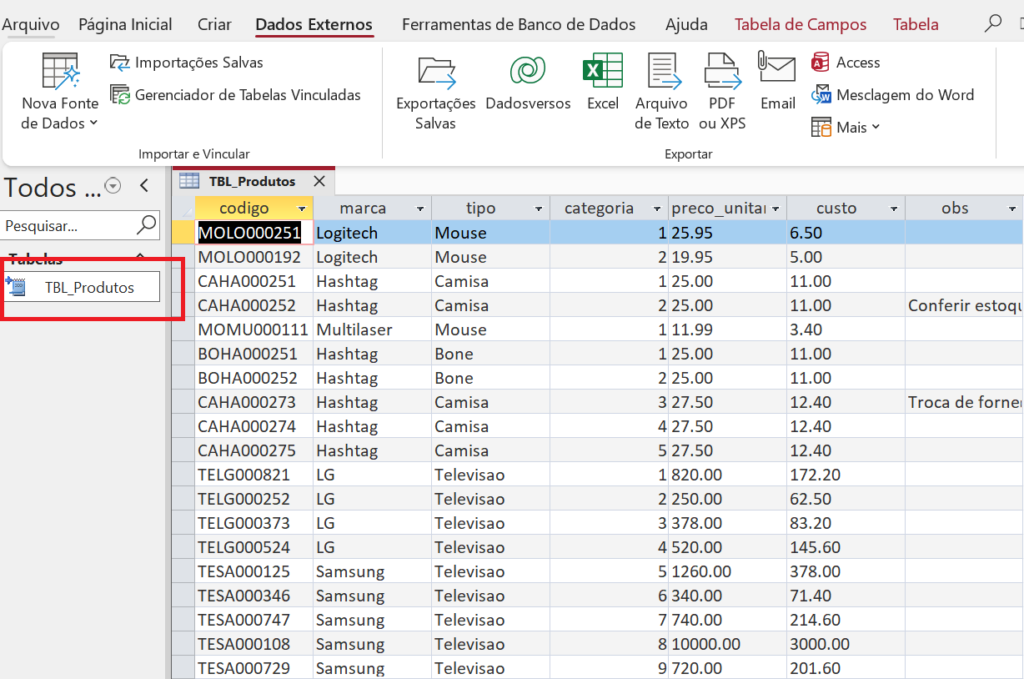Select TBL_Produtos in the navigation pane
The height and width of the screenshot is (679, 1024).
(89, 287)
